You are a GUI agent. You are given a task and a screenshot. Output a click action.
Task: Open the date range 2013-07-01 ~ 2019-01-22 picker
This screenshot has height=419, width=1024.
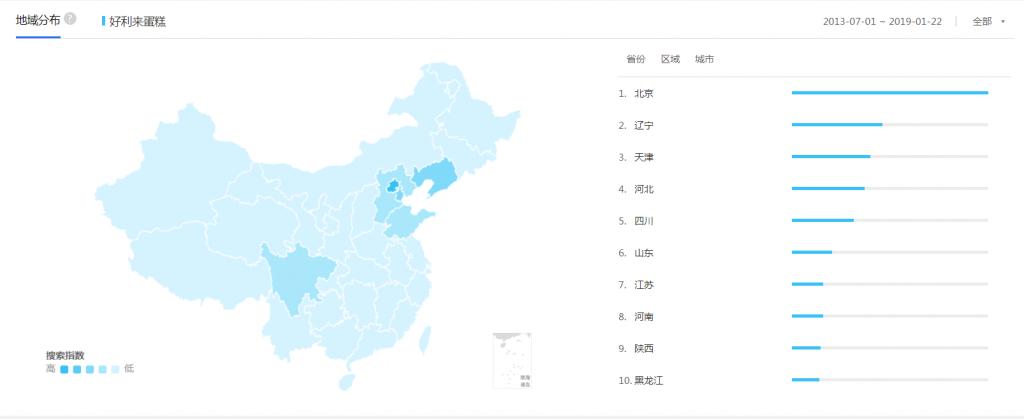click(881, 20)
